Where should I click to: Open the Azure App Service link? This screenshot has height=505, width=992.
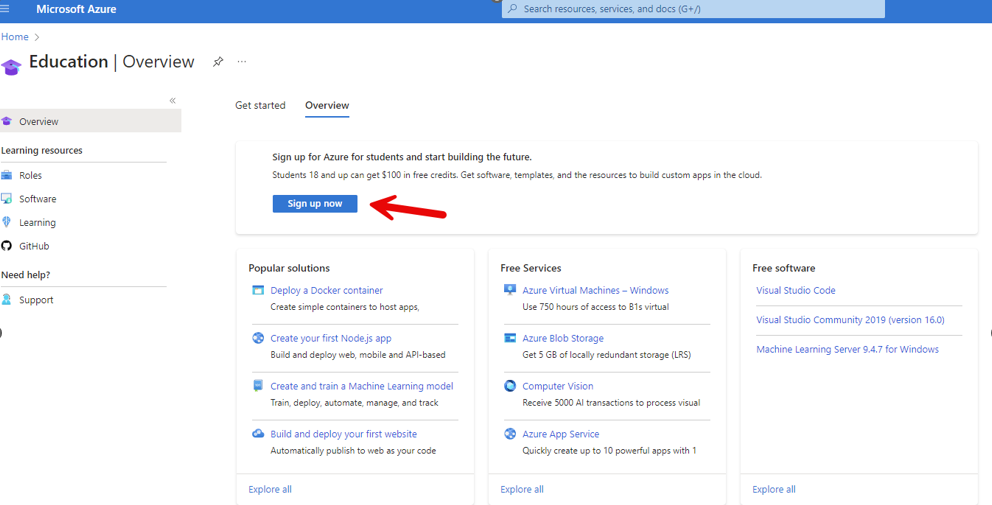tap(561, 434)
